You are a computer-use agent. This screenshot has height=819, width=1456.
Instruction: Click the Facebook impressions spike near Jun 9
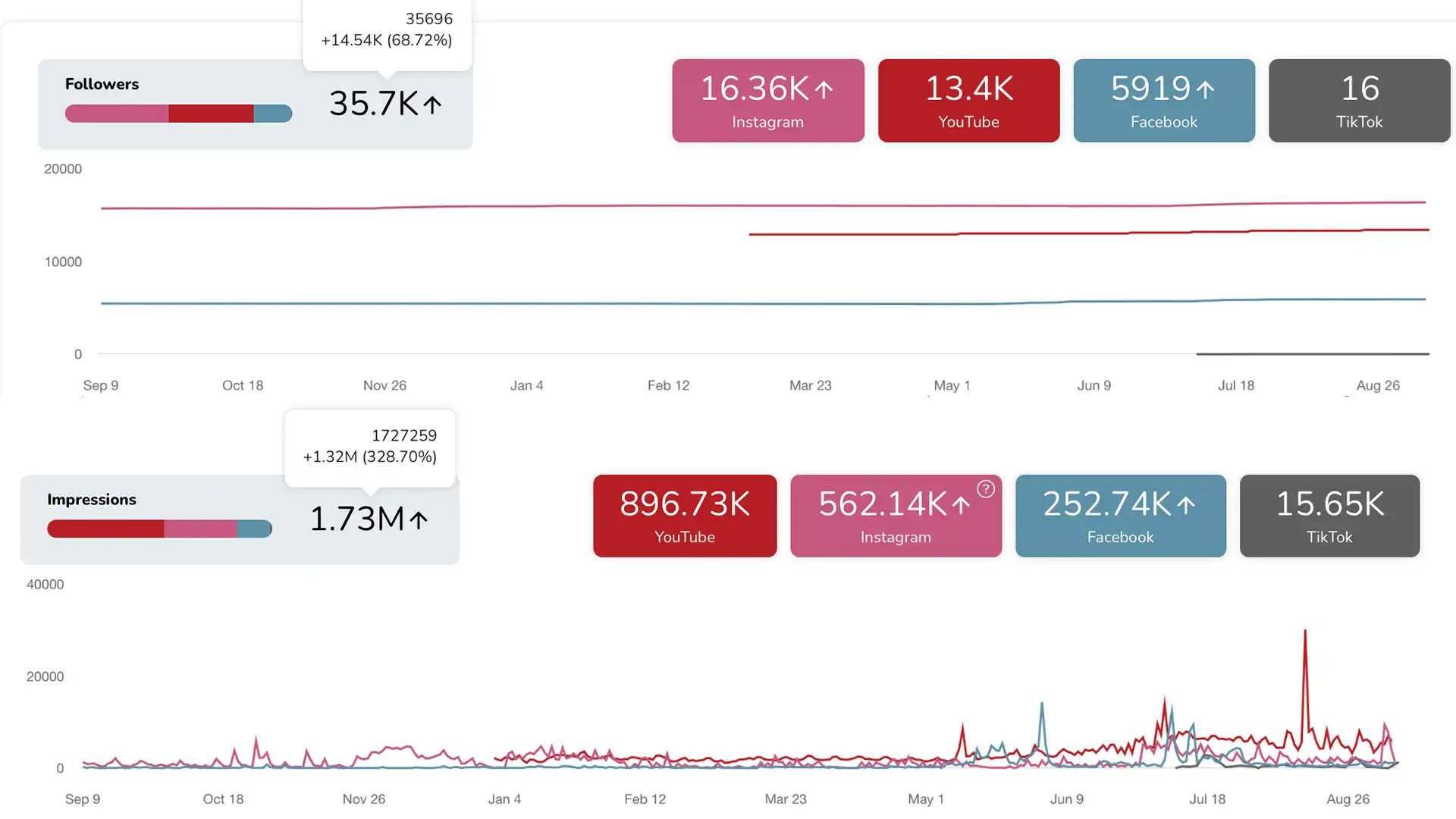pos(1042,707)
